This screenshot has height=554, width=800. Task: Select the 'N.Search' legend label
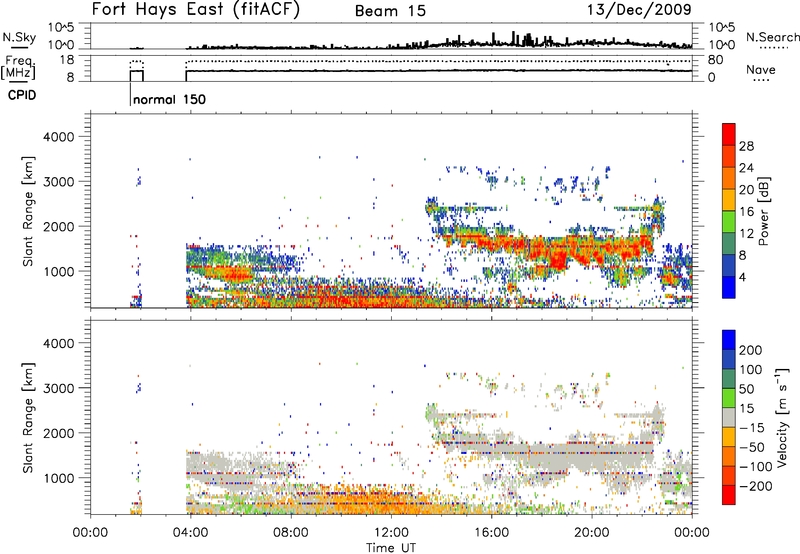772,37
